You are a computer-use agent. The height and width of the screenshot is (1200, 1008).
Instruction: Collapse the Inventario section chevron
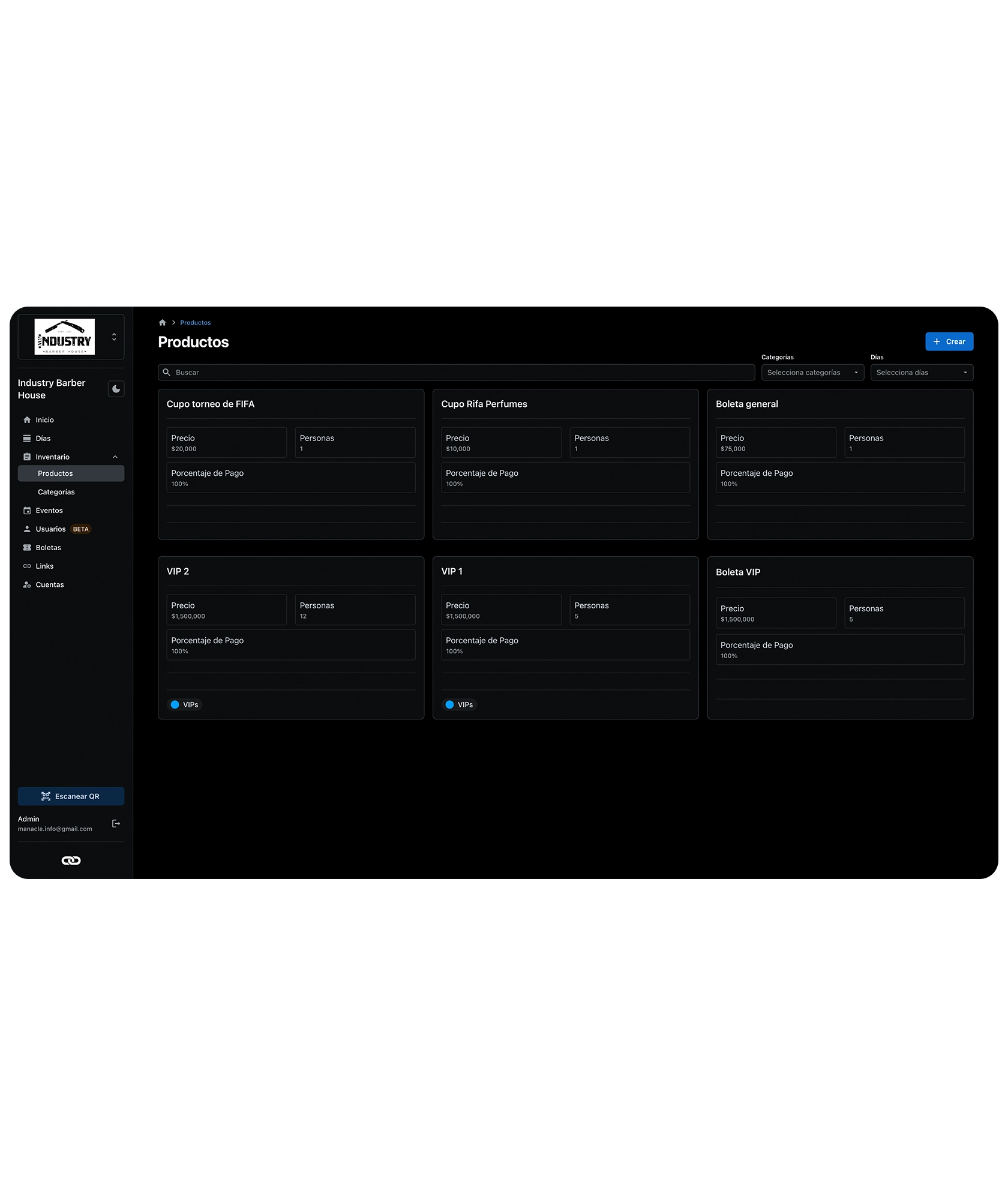click(115, 457)
